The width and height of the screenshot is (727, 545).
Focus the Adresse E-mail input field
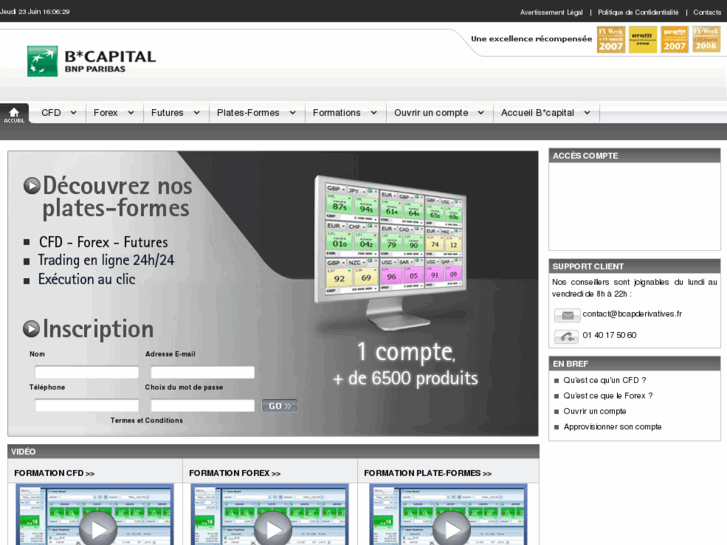click(x=203, y=372)
